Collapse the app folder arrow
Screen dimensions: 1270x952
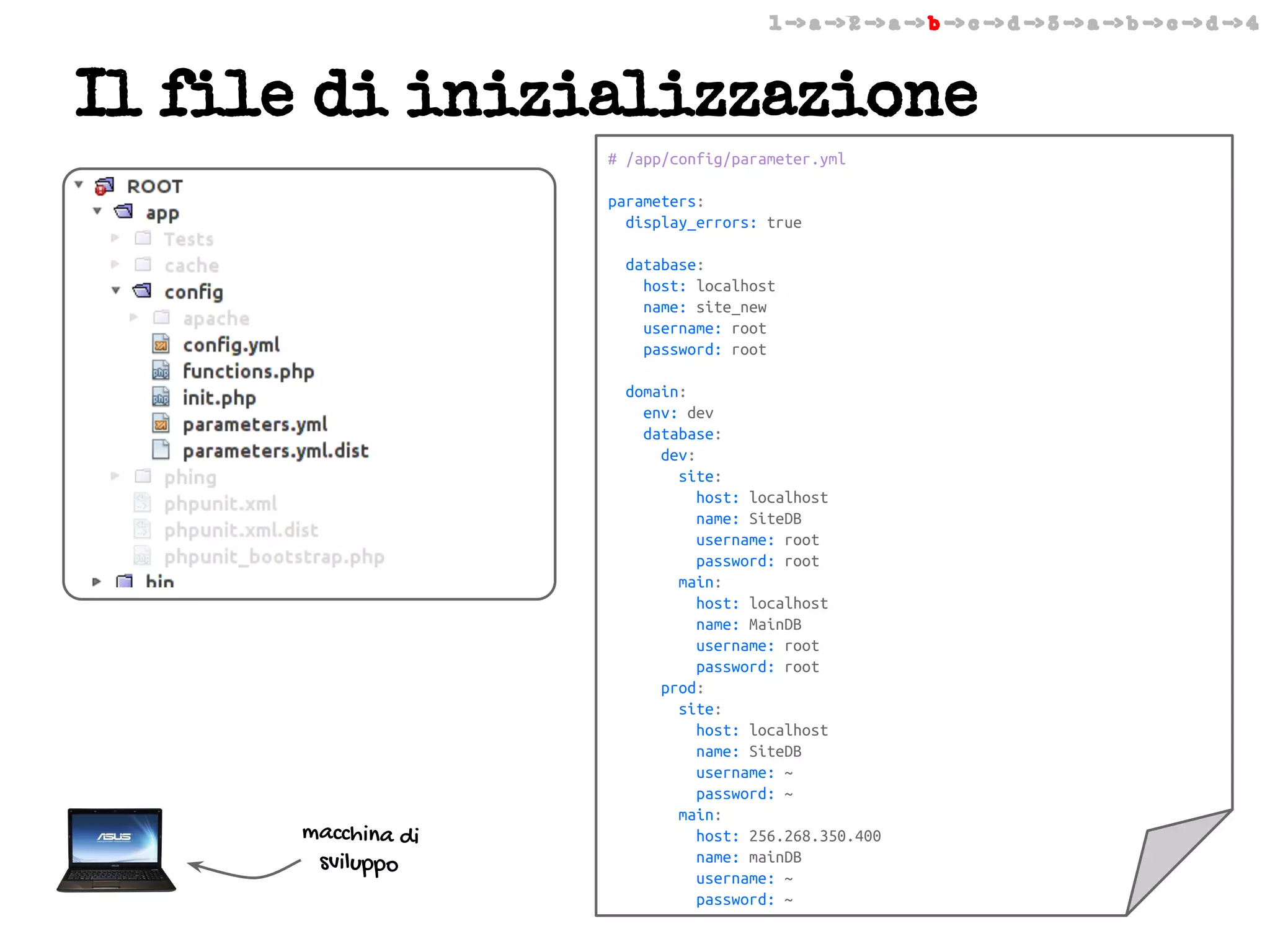click(97, 211)
